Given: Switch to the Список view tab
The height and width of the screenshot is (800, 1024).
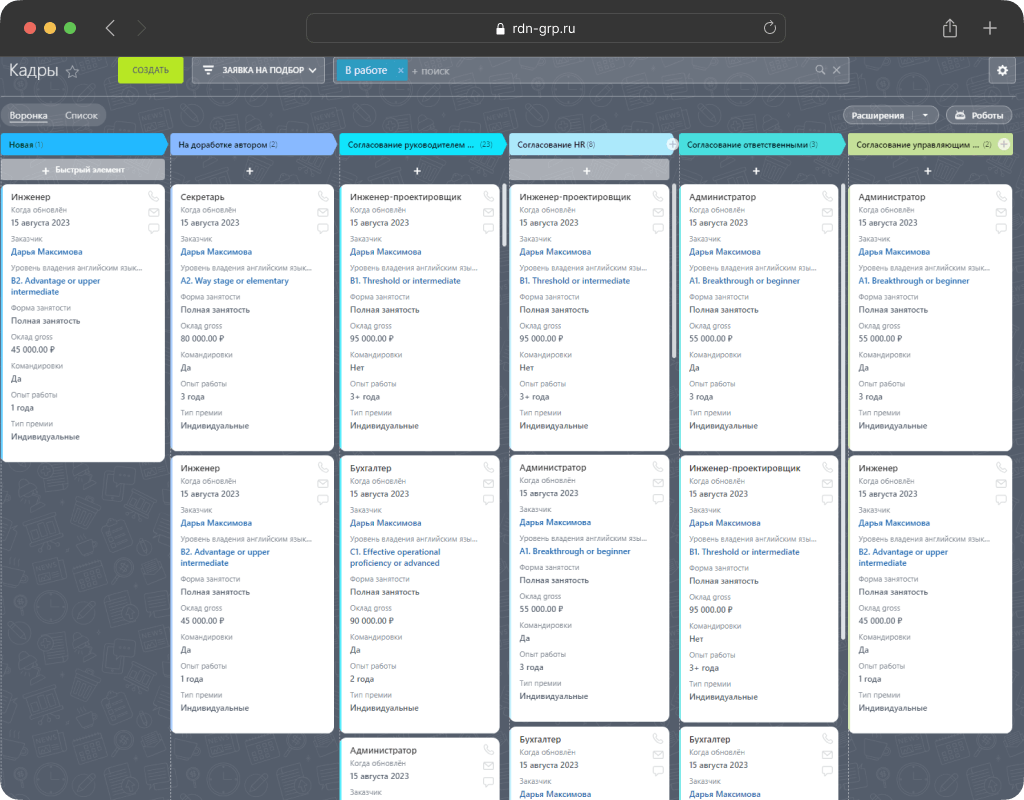Looking at the screenshot, I should [x=81, y=116].
